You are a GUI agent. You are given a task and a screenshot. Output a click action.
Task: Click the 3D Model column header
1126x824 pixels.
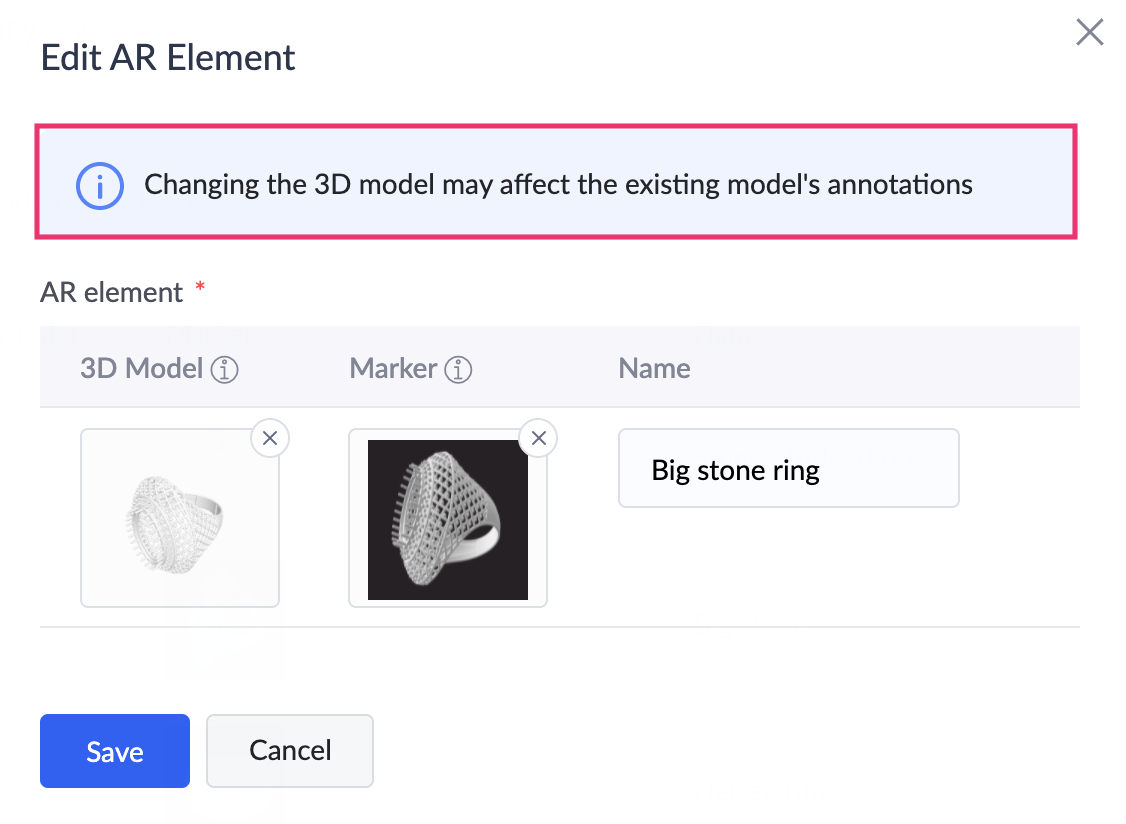pos(141,369)
